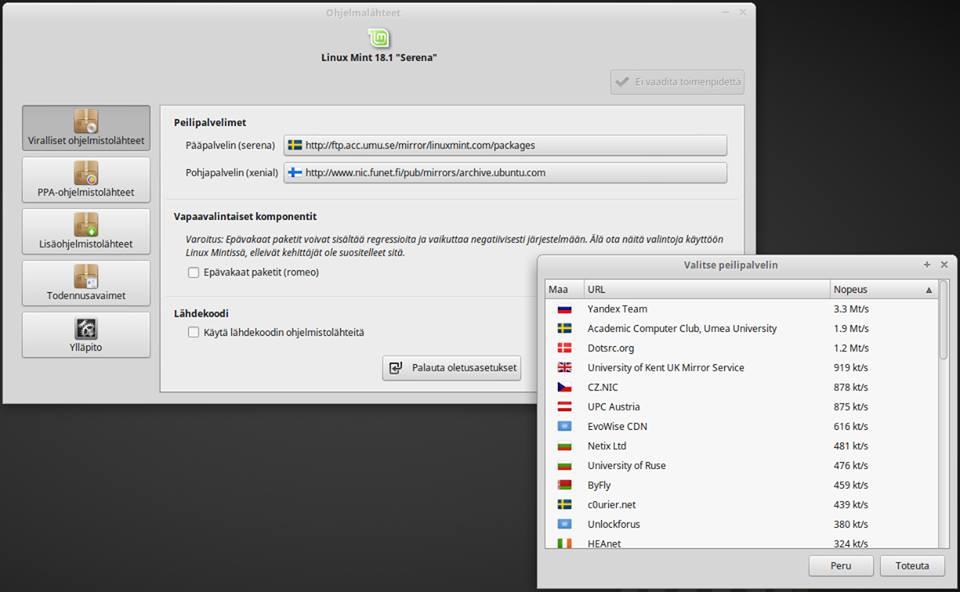Sort the mirror list by the Maa column
Viewport: 960px width, 592px height.
click(x=564, y=290)
